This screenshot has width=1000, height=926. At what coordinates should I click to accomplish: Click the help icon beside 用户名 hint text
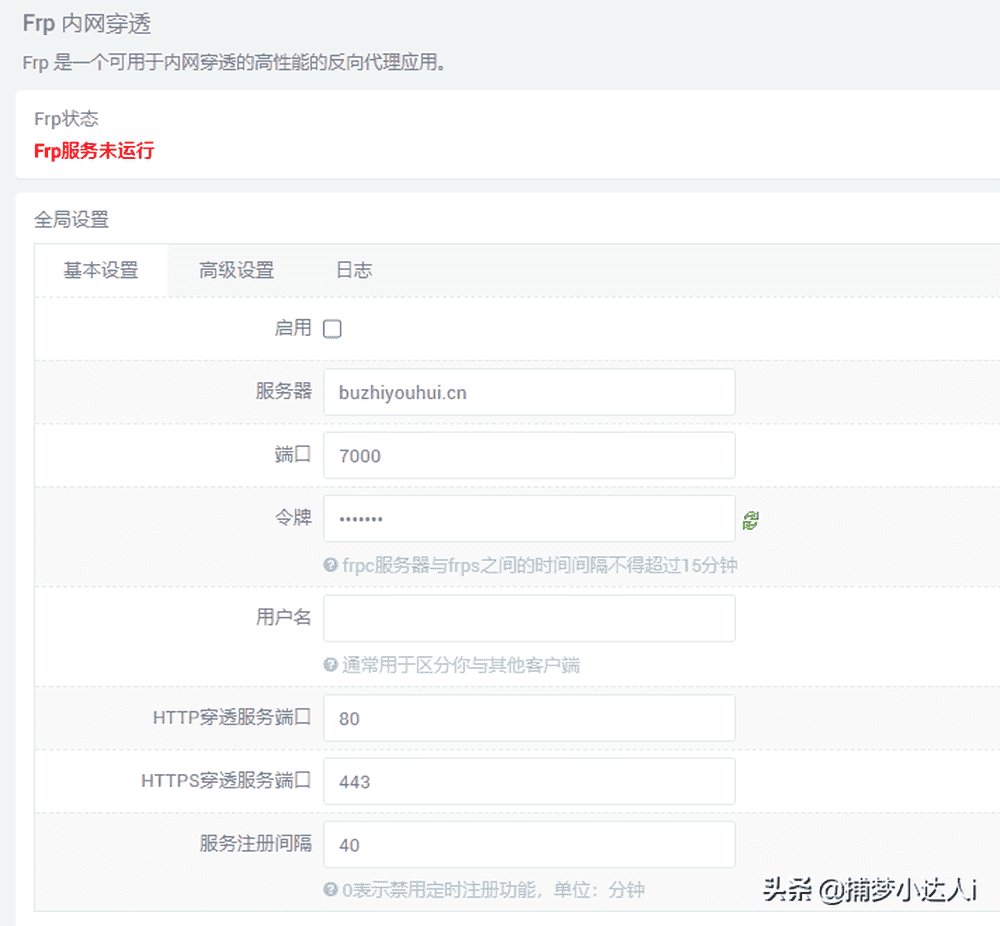(x=331, y=665)
